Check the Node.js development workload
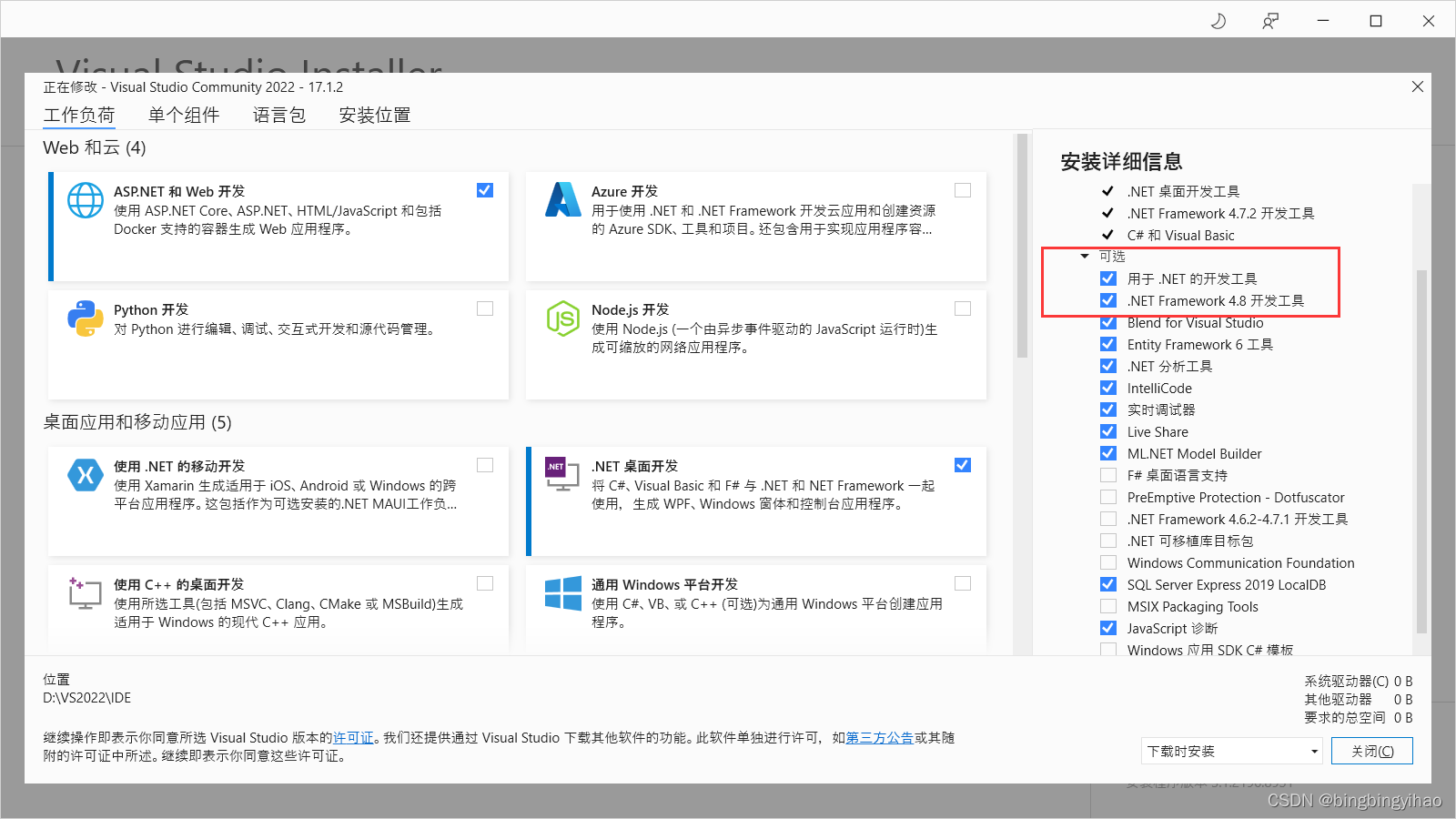 (963, 308)
